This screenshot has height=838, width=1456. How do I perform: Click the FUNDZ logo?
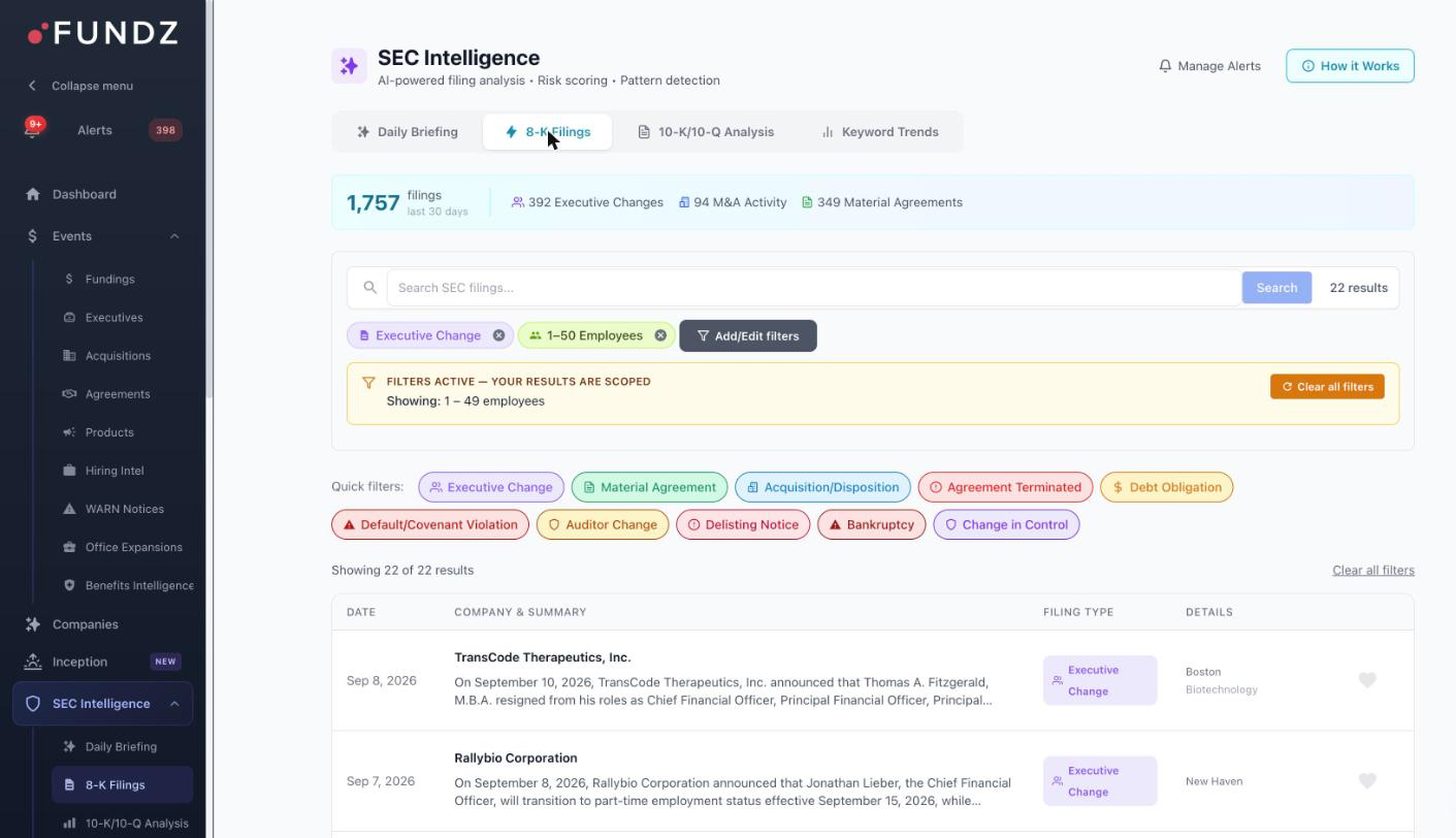[103, 33]
